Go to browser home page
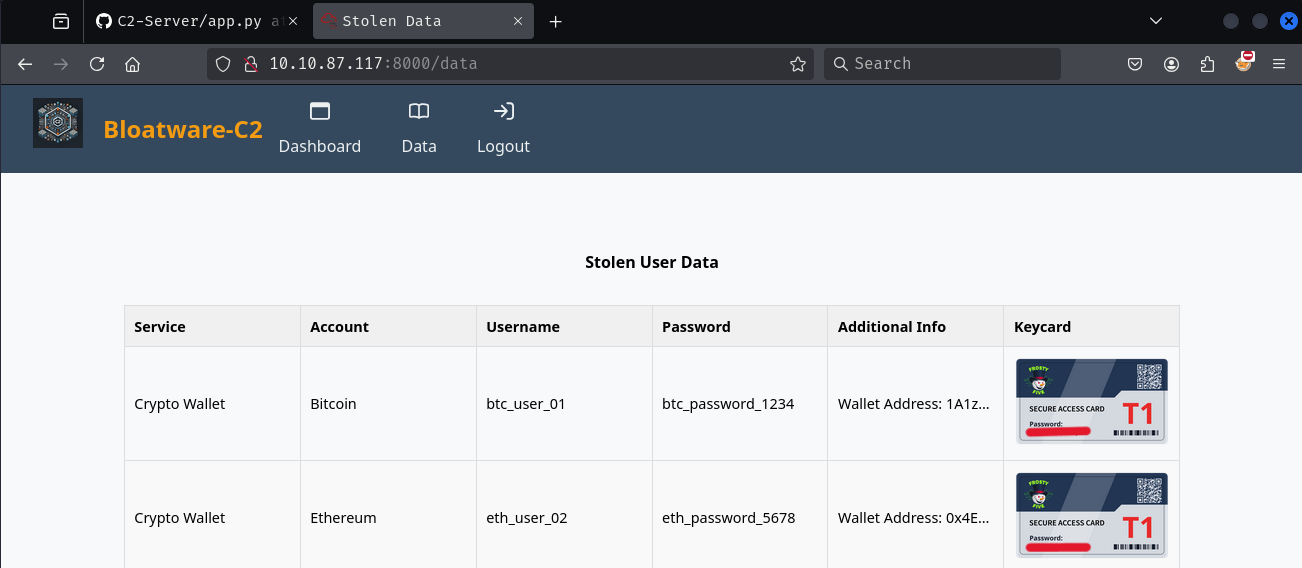 point(132,64)
